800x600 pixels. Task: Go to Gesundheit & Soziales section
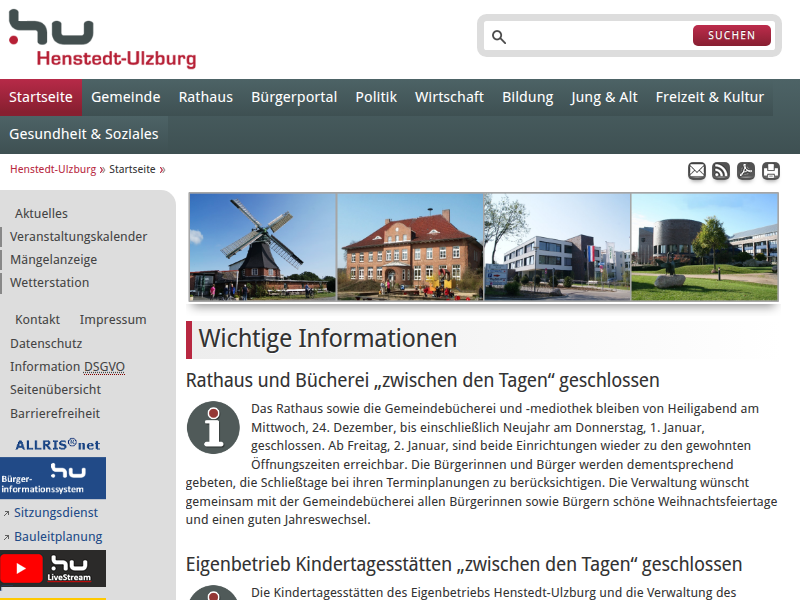[x=84, y=134]
